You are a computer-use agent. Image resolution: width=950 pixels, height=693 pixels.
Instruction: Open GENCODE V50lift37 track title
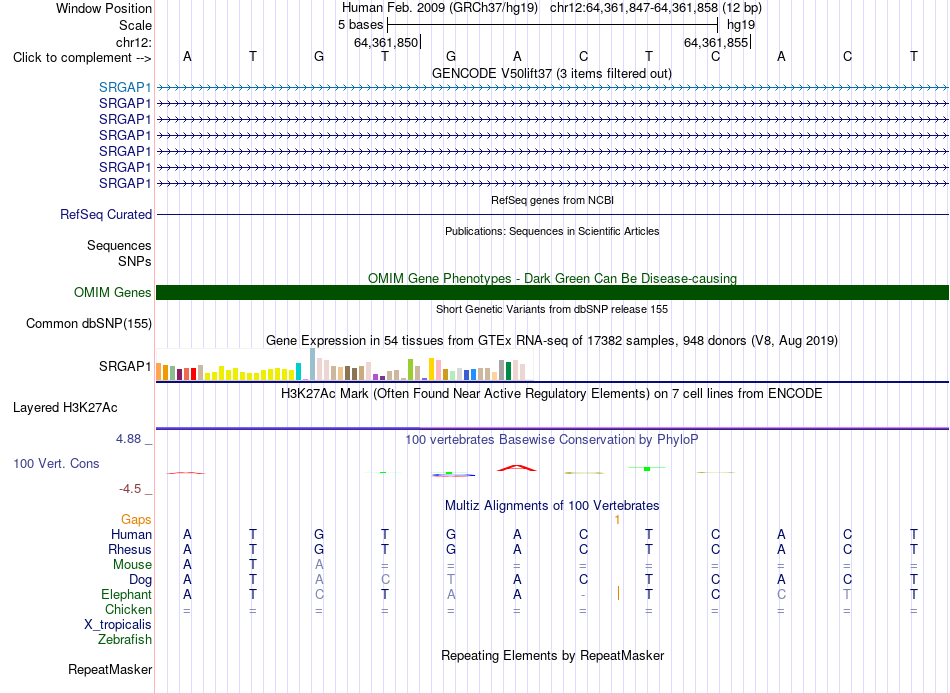(551, 73)
